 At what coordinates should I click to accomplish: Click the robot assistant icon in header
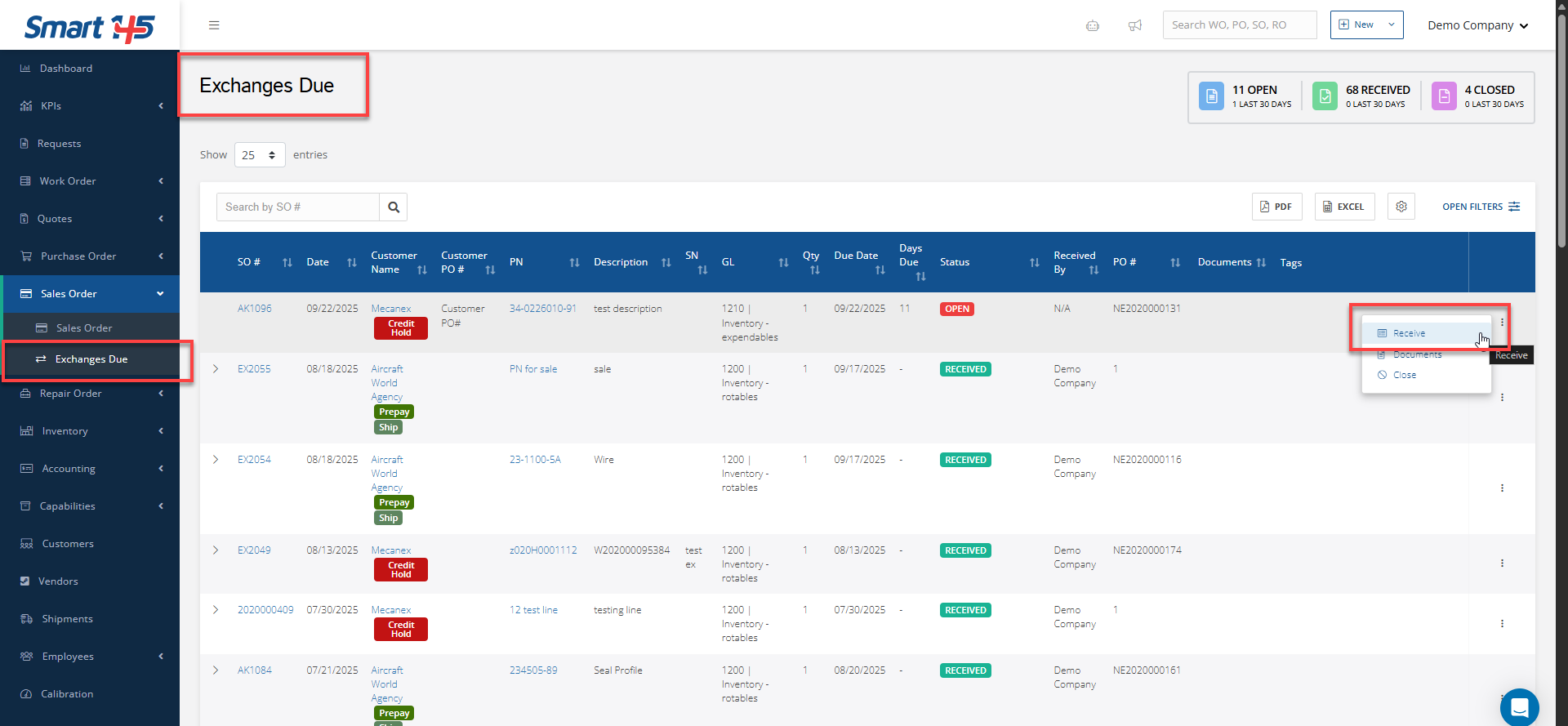pyautogui.click(x=1092, y=25)
